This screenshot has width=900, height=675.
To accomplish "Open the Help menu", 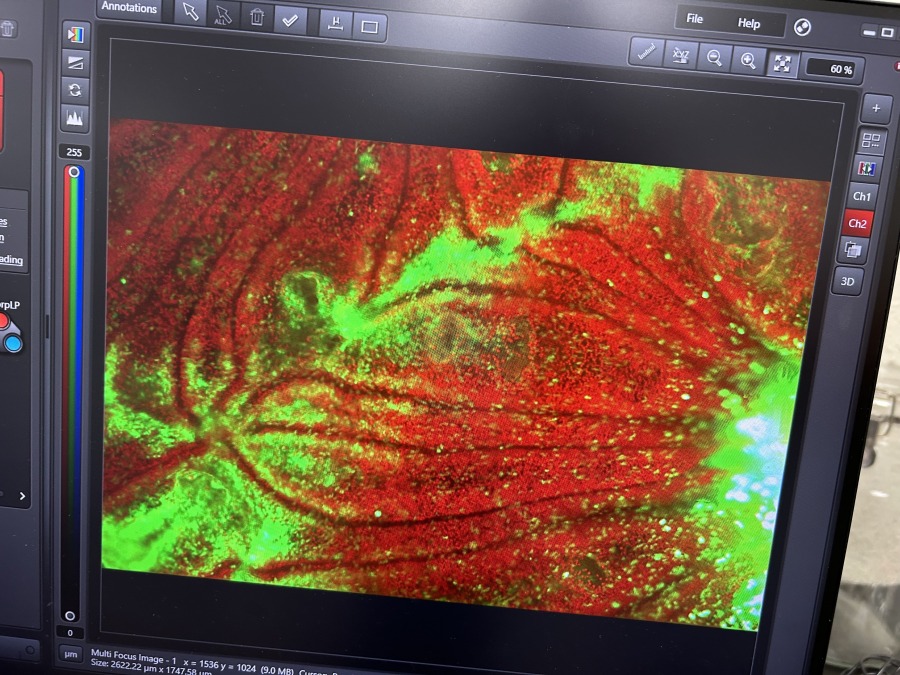I will 748,24.
